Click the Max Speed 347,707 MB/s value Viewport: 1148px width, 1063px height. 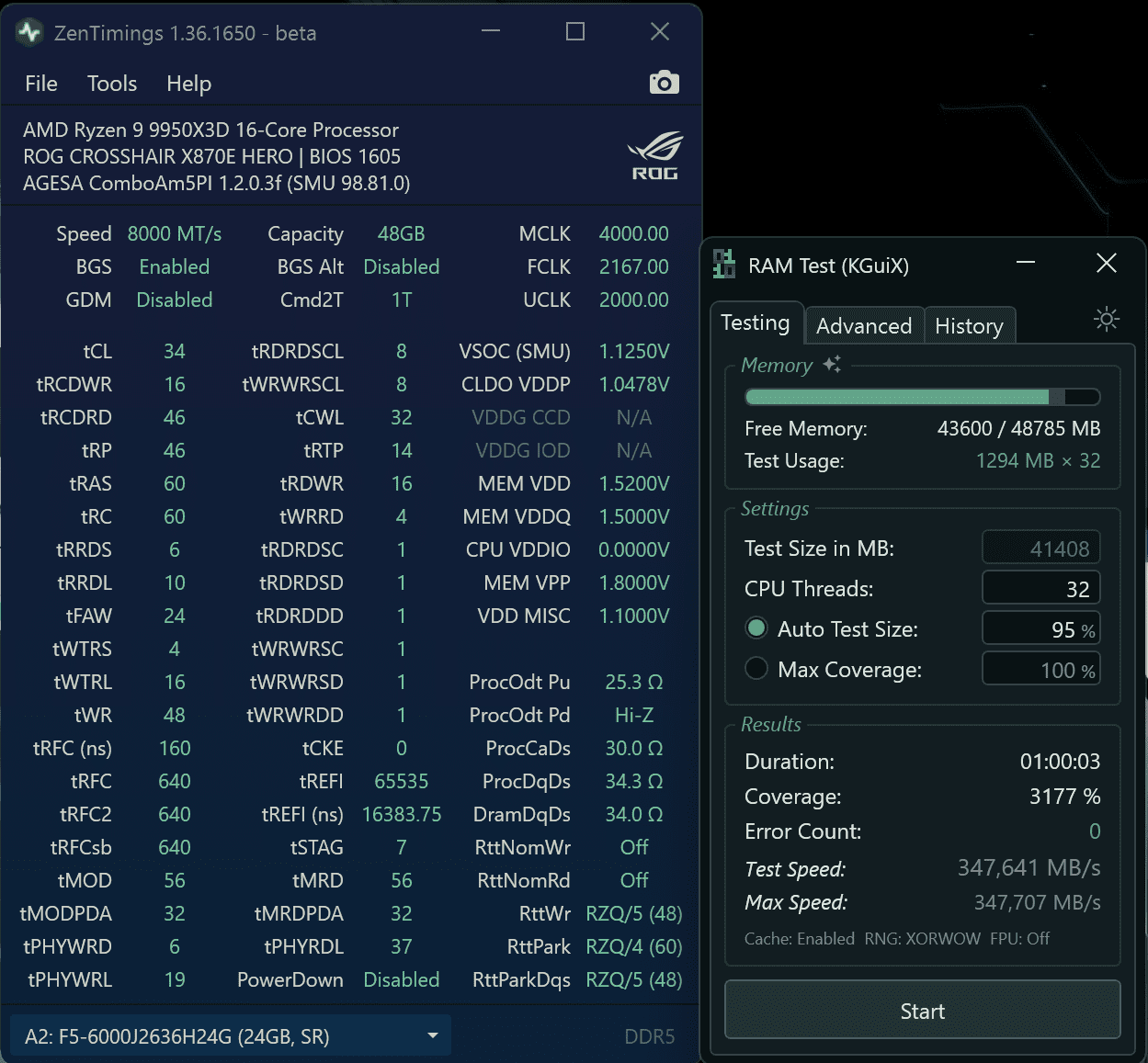point(1037,903)
